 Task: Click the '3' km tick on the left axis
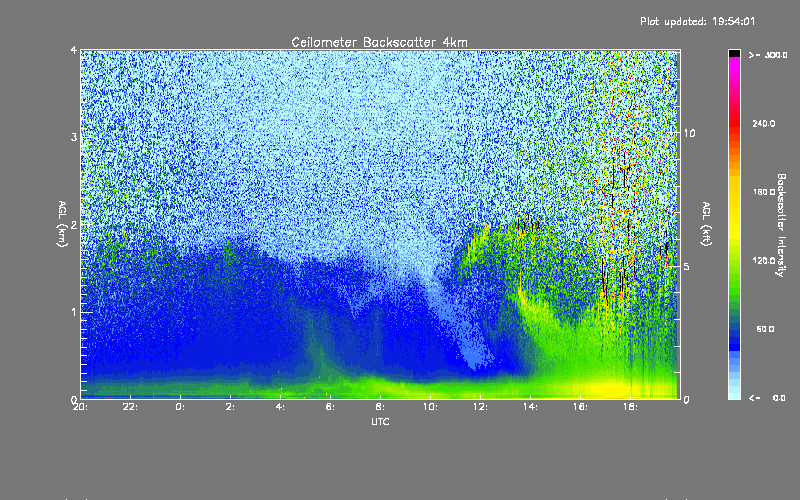click(x=74, y=137)
